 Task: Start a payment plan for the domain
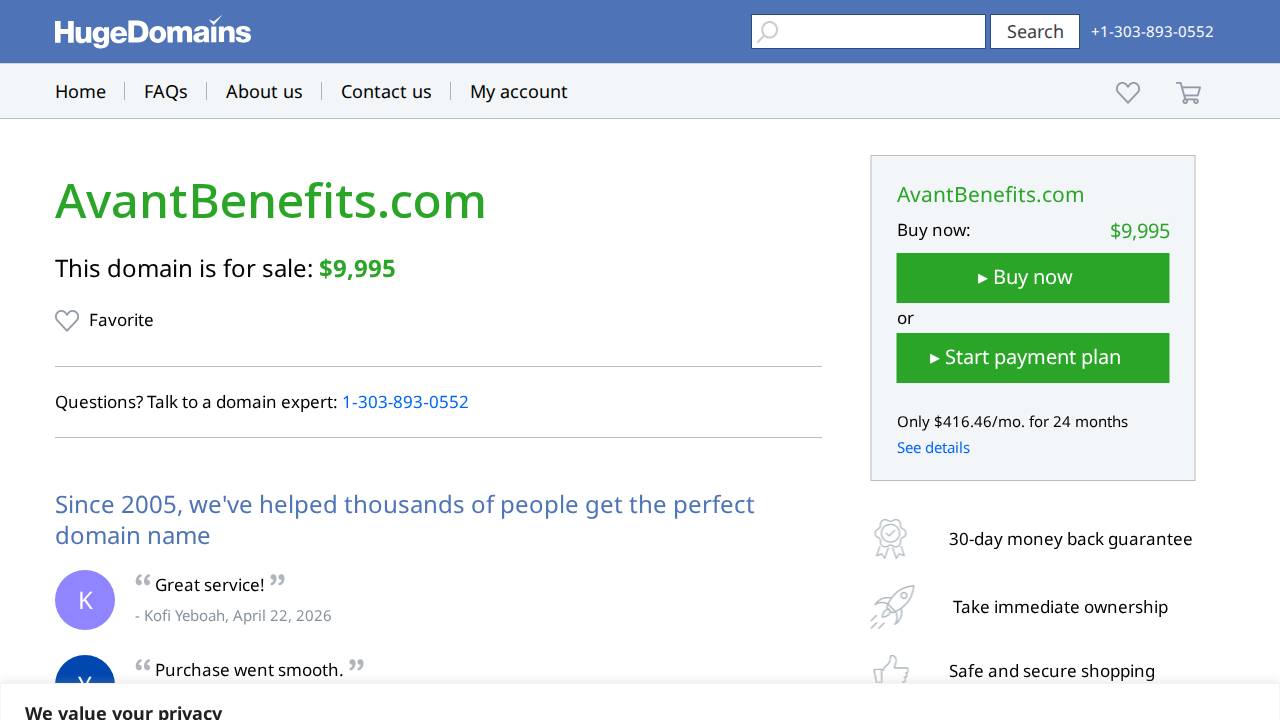click(x=1032, y=357)
